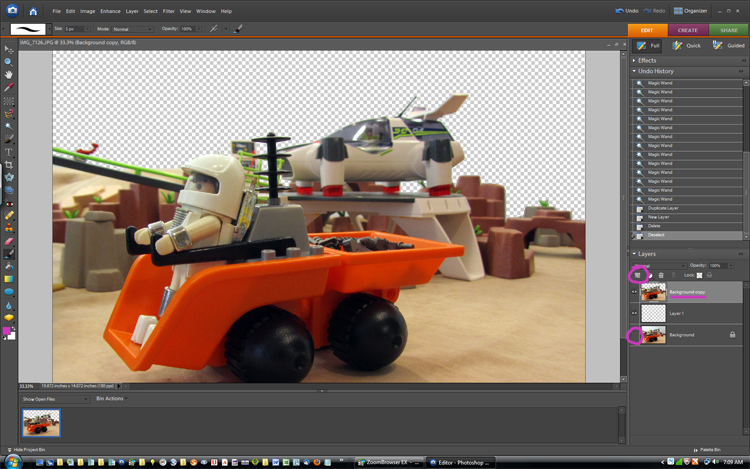The image size is (750, 469).
Task: Create an adjustment layer
Action: pos(648,274)
